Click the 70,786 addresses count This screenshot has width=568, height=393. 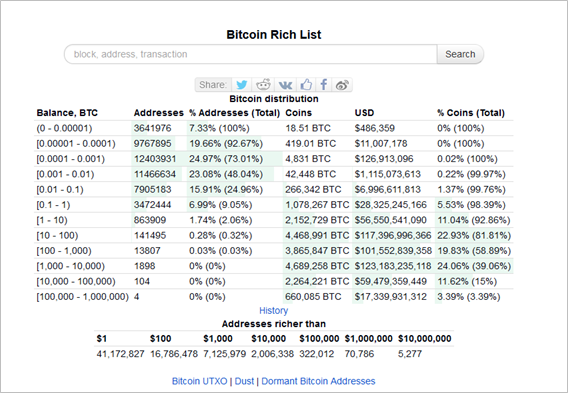359,354
